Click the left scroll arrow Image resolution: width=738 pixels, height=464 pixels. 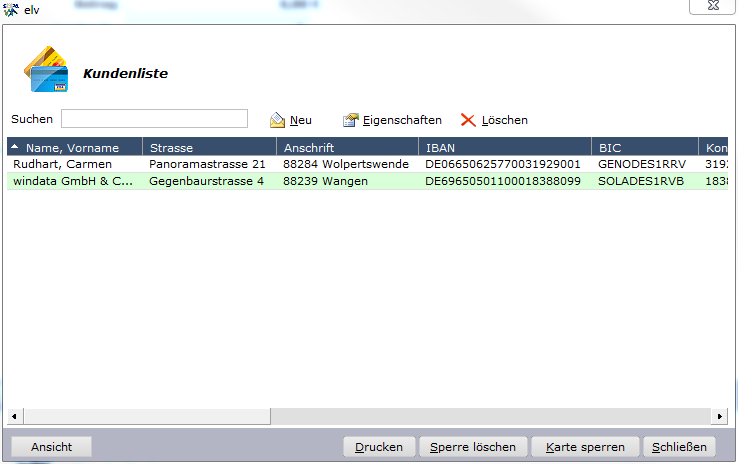coord(14,416)
